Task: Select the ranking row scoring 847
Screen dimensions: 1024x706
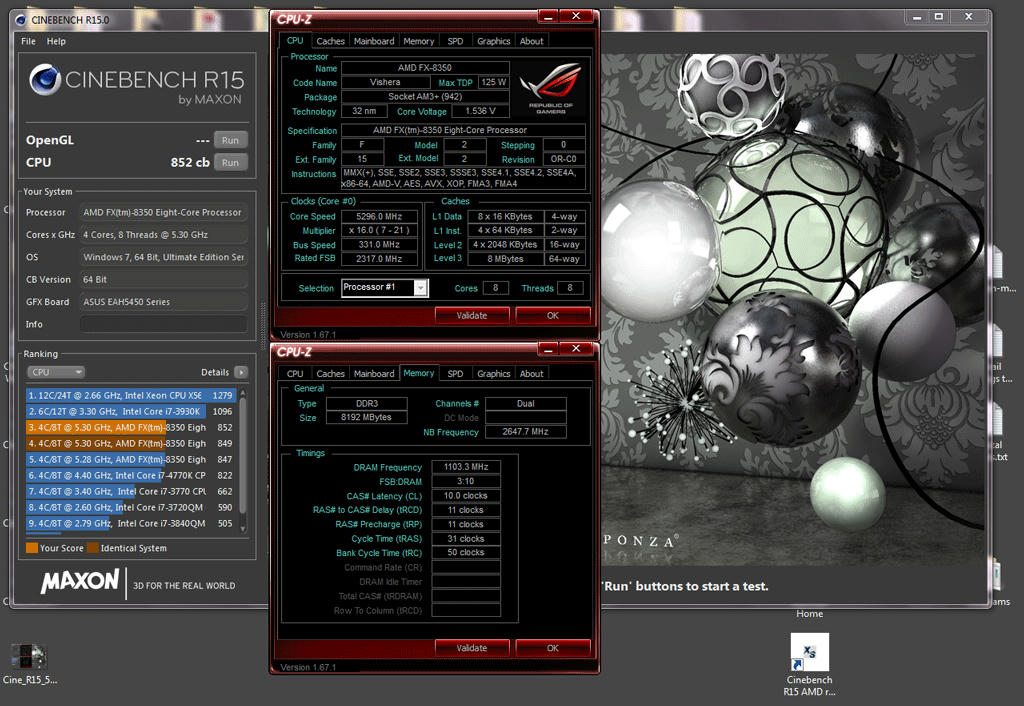Action: pyautogui.click(x=131, y=459)
